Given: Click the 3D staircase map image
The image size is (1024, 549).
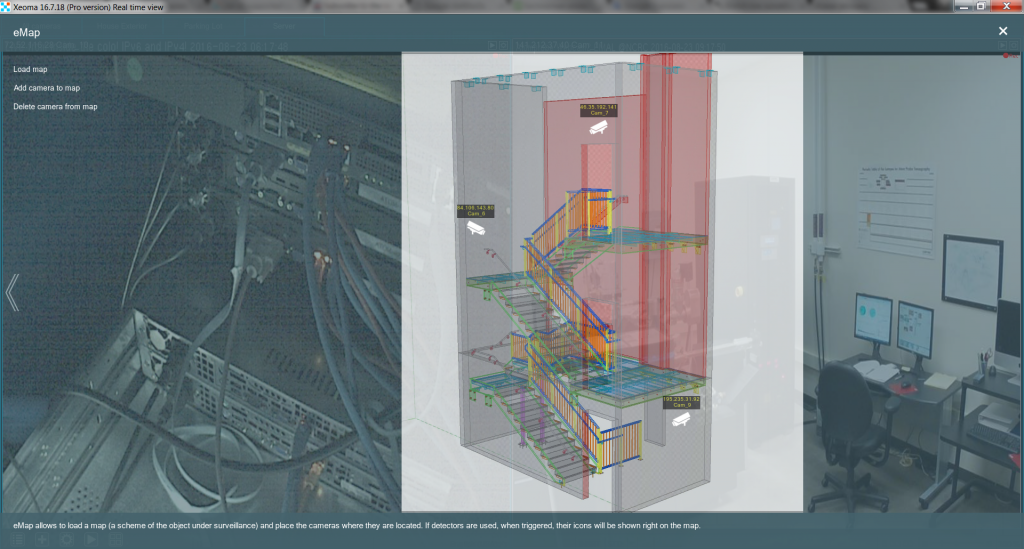Looking at the screenshot, I should pyautogui.click(x=602, y=282).
